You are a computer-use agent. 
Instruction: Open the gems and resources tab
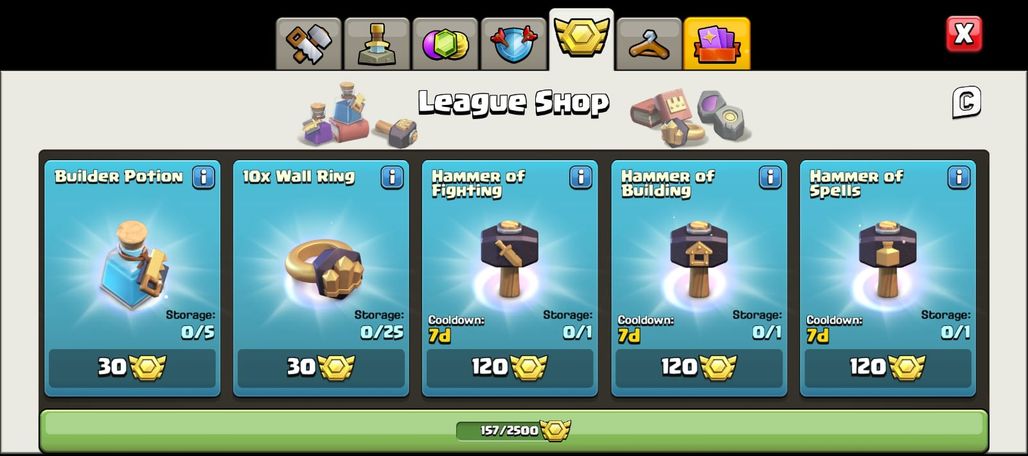445,44
